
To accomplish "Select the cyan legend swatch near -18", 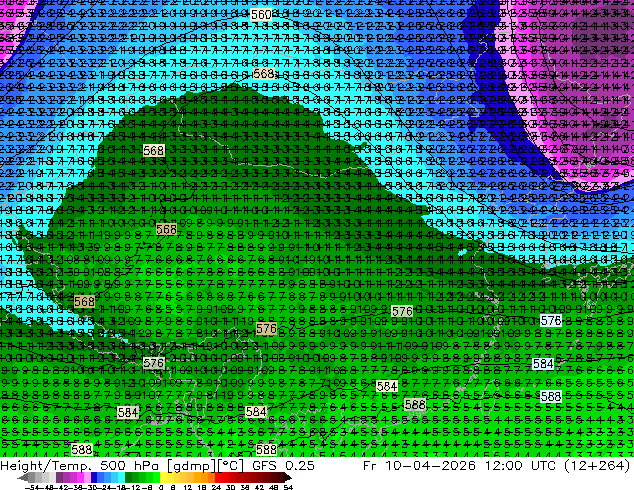I will click(121, 477).
